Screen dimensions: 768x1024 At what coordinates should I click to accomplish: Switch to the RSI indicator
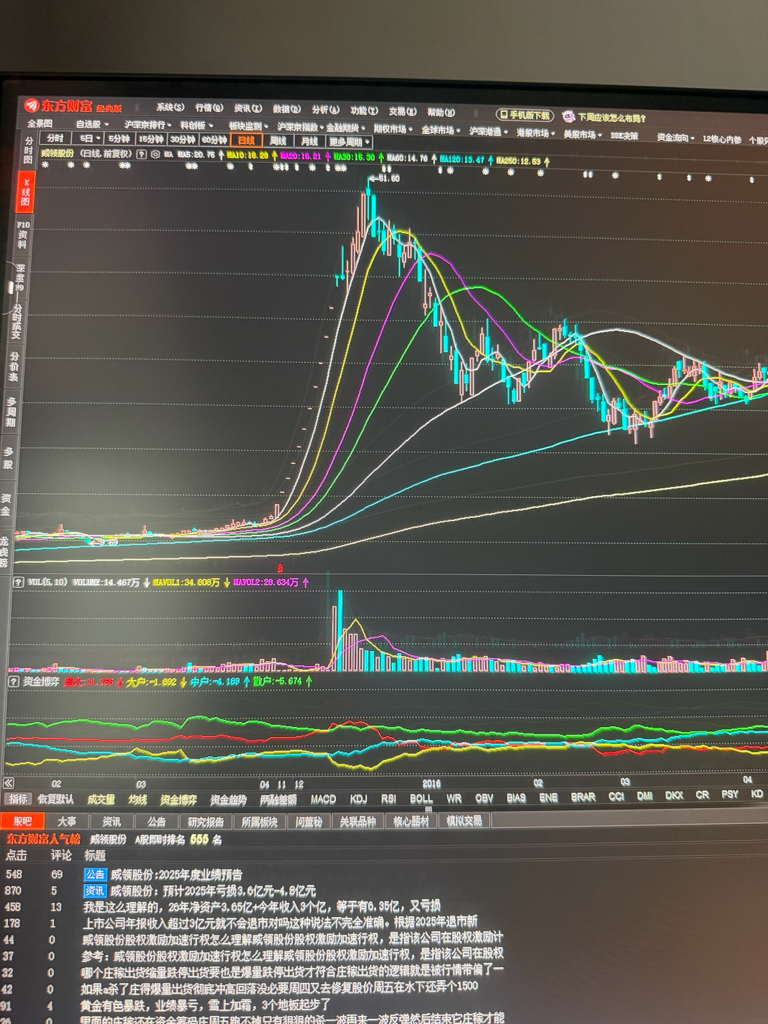tap(389, 799)
